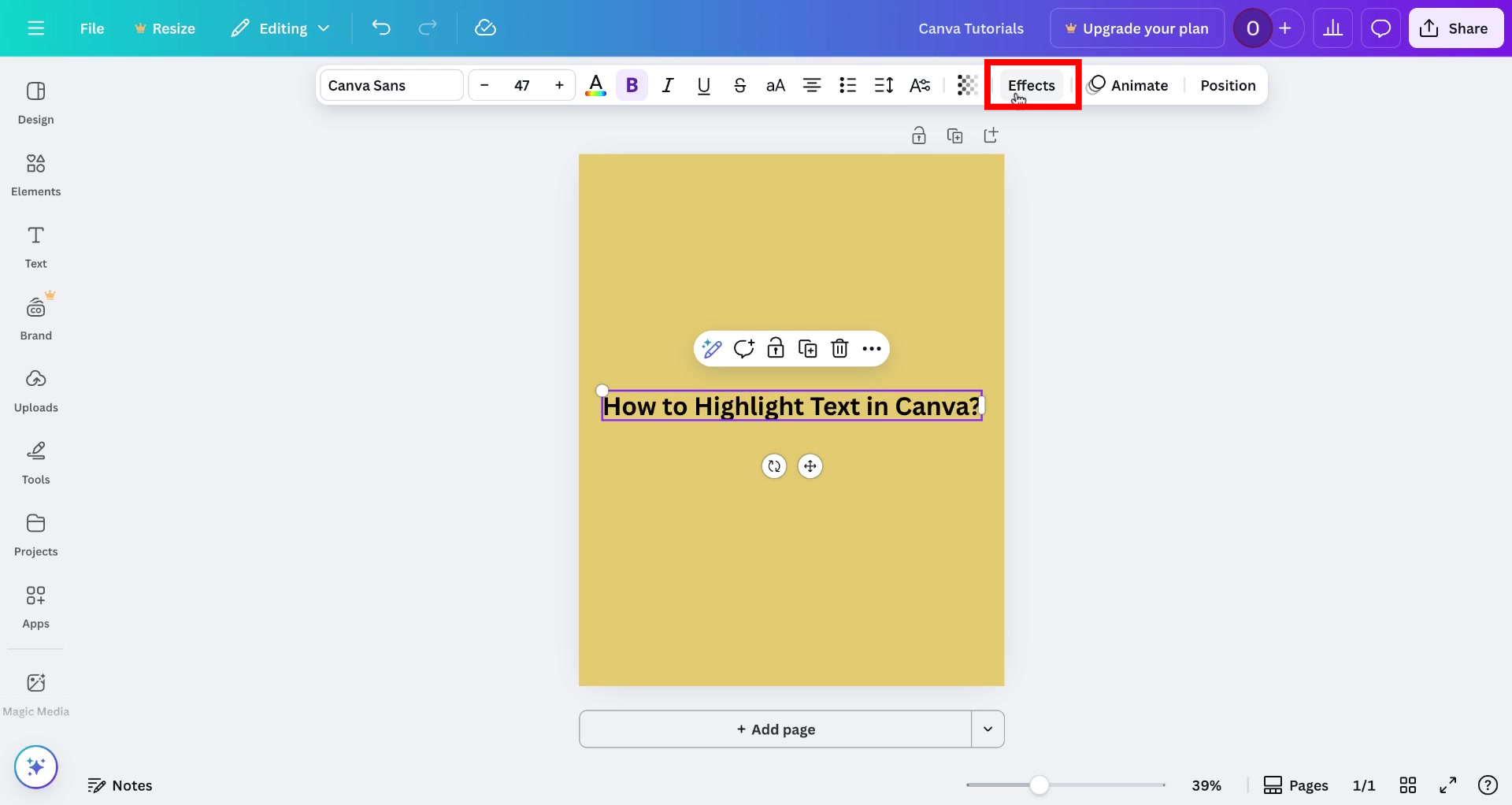Undo the last action
Screen dimensions: 1512x805
click(x=382, y=28)
